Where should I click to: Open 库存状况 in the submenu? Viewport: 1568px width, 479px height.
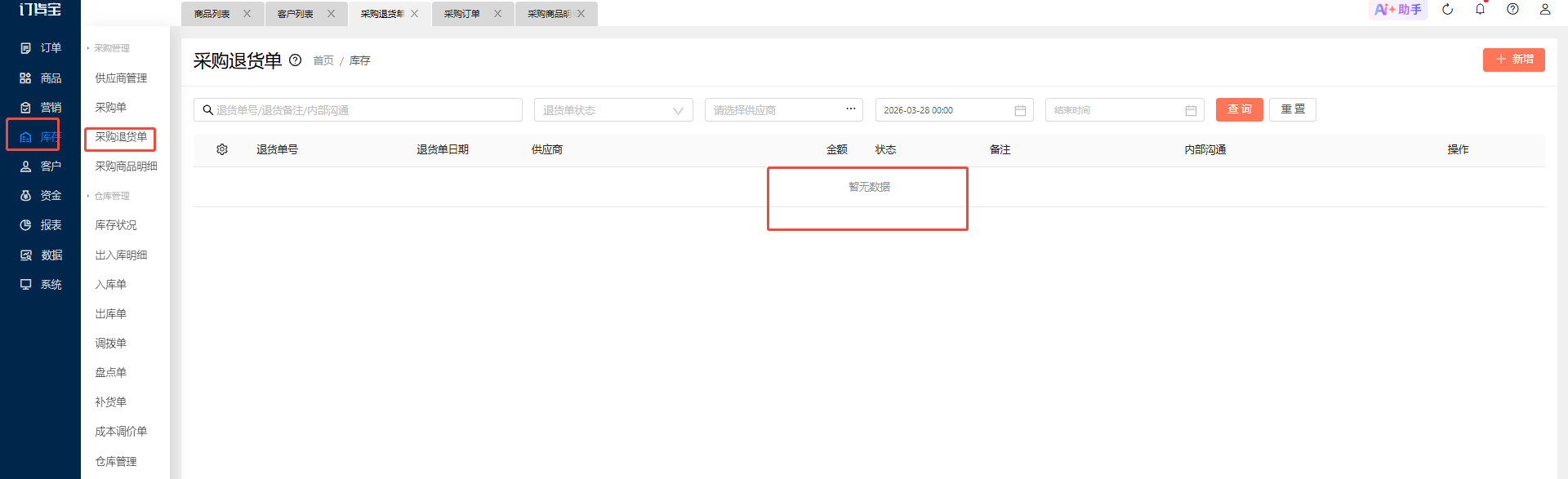116,225
